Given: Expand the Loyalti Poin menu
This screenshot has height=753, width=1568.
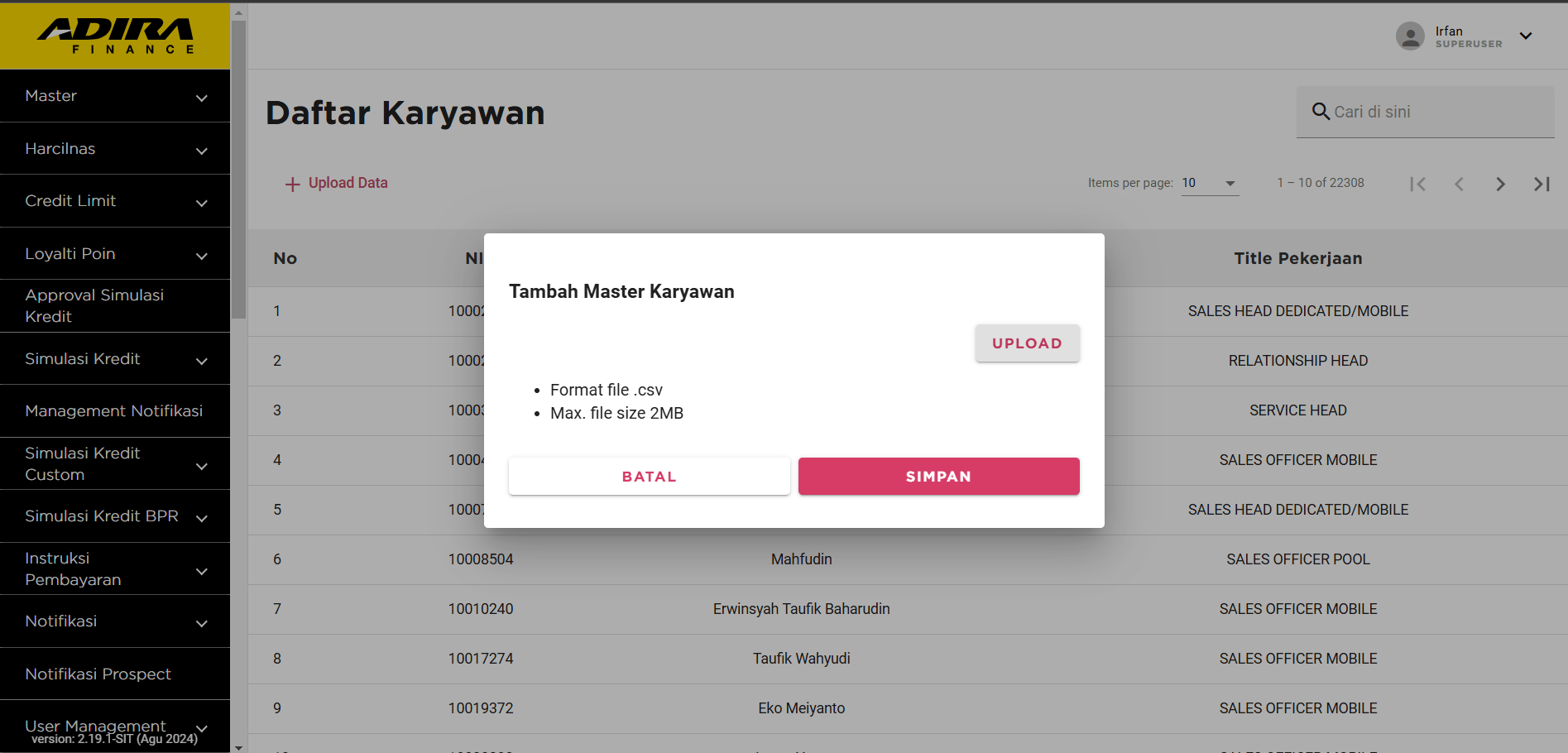Looking at the screenshot, I should tap(115, 254).
